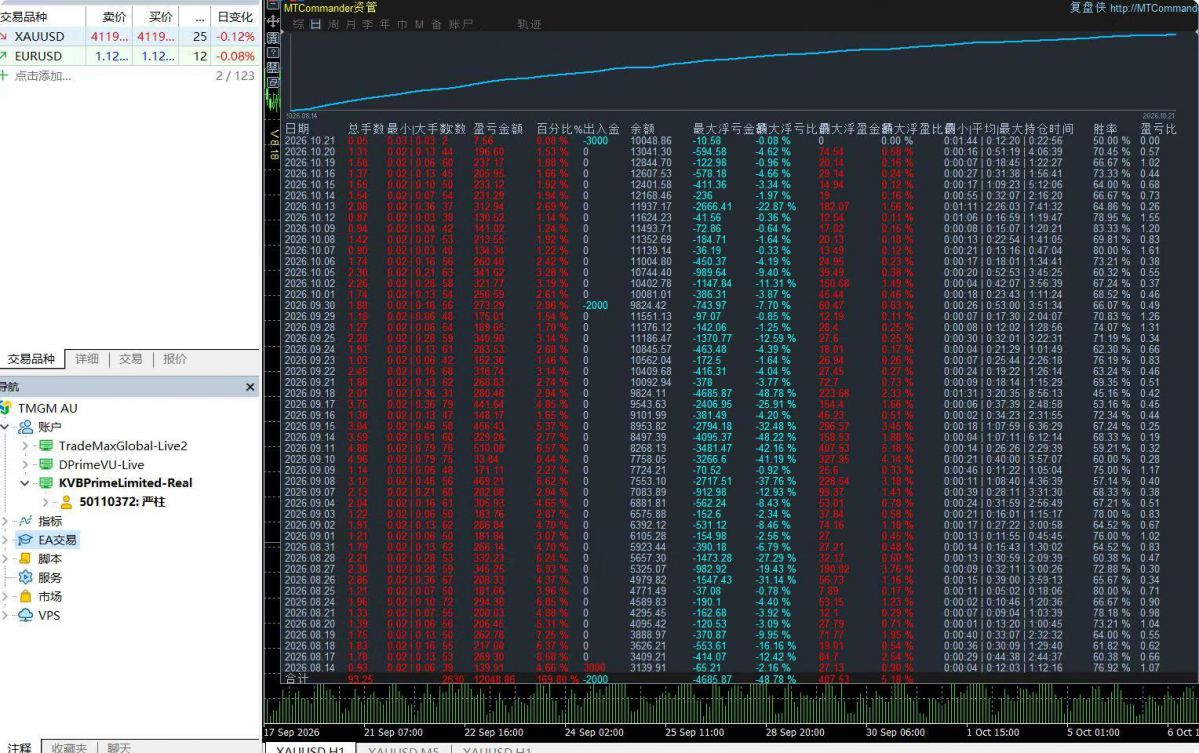This screenshot has height=753, width=1199.
Task: Open the question mark help icon
Action: [x=272, y=53]
